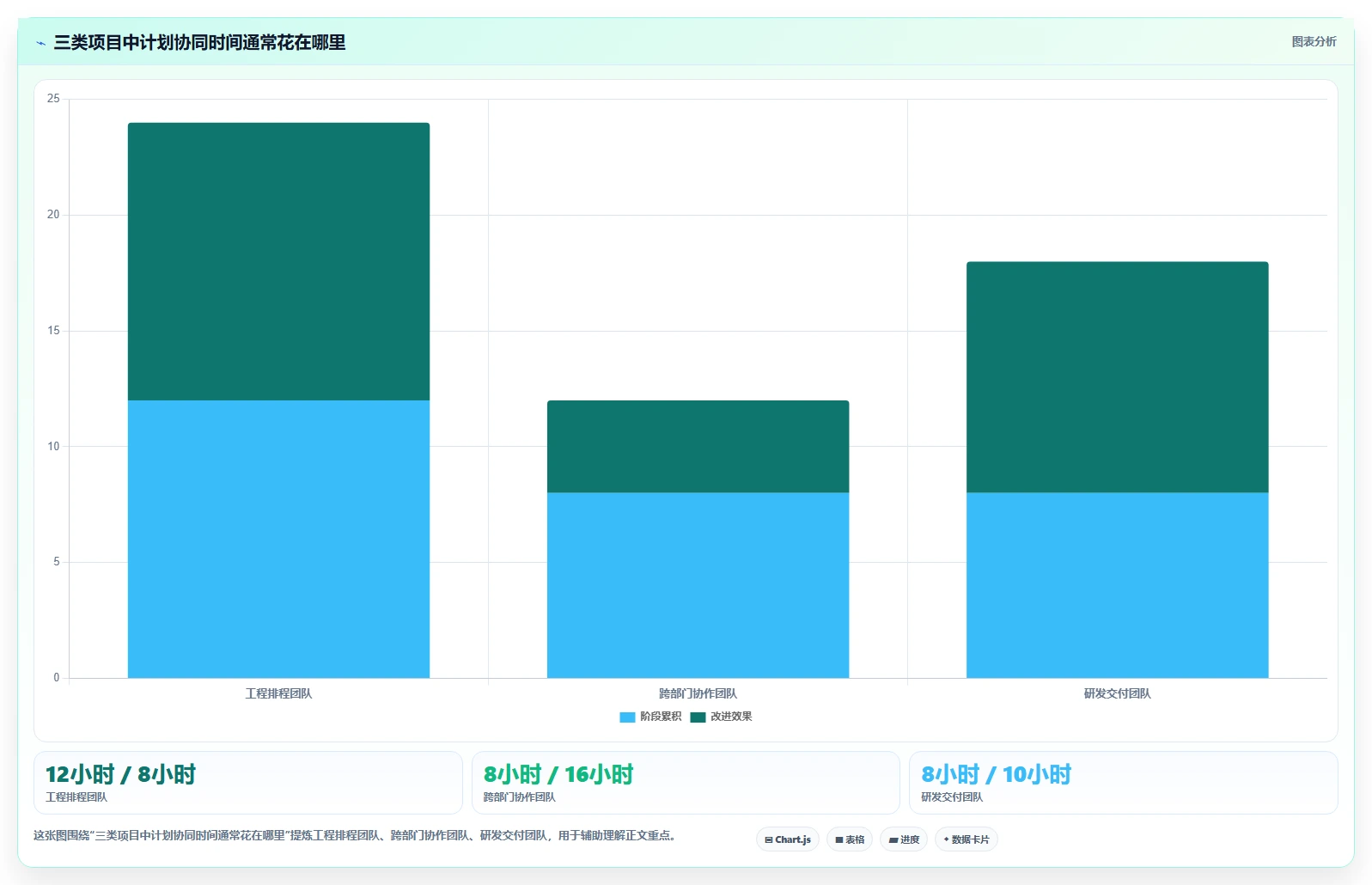The width and height of the screenshot is (1372, 885).
Task: Select the 工程排程团队 light blue bar segment
Action: pos(278,539)
